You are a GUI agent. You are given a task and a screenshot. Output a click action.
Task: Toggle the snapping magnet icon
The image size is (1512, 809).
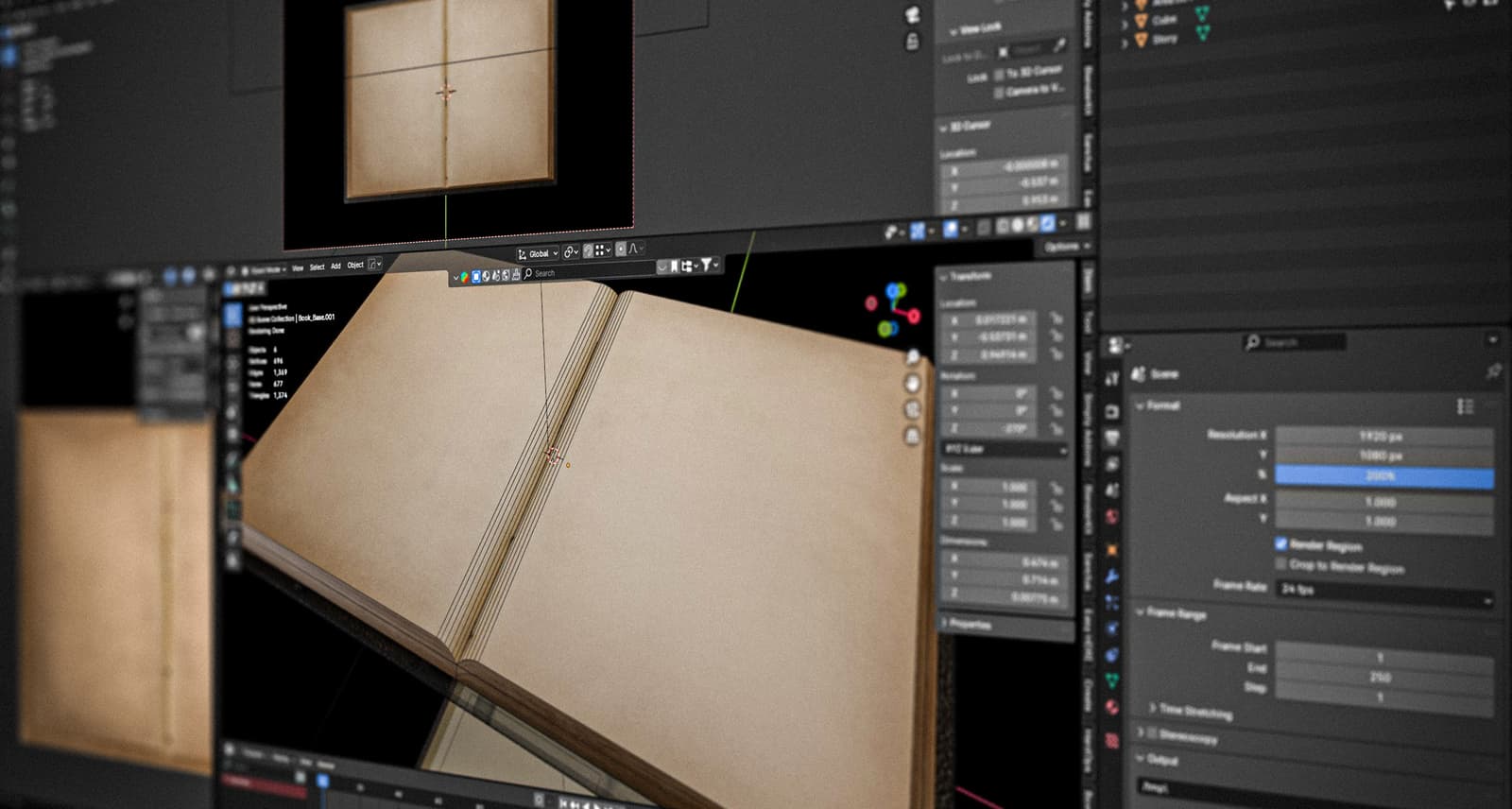pyautogui.click(x=588, y=250)
